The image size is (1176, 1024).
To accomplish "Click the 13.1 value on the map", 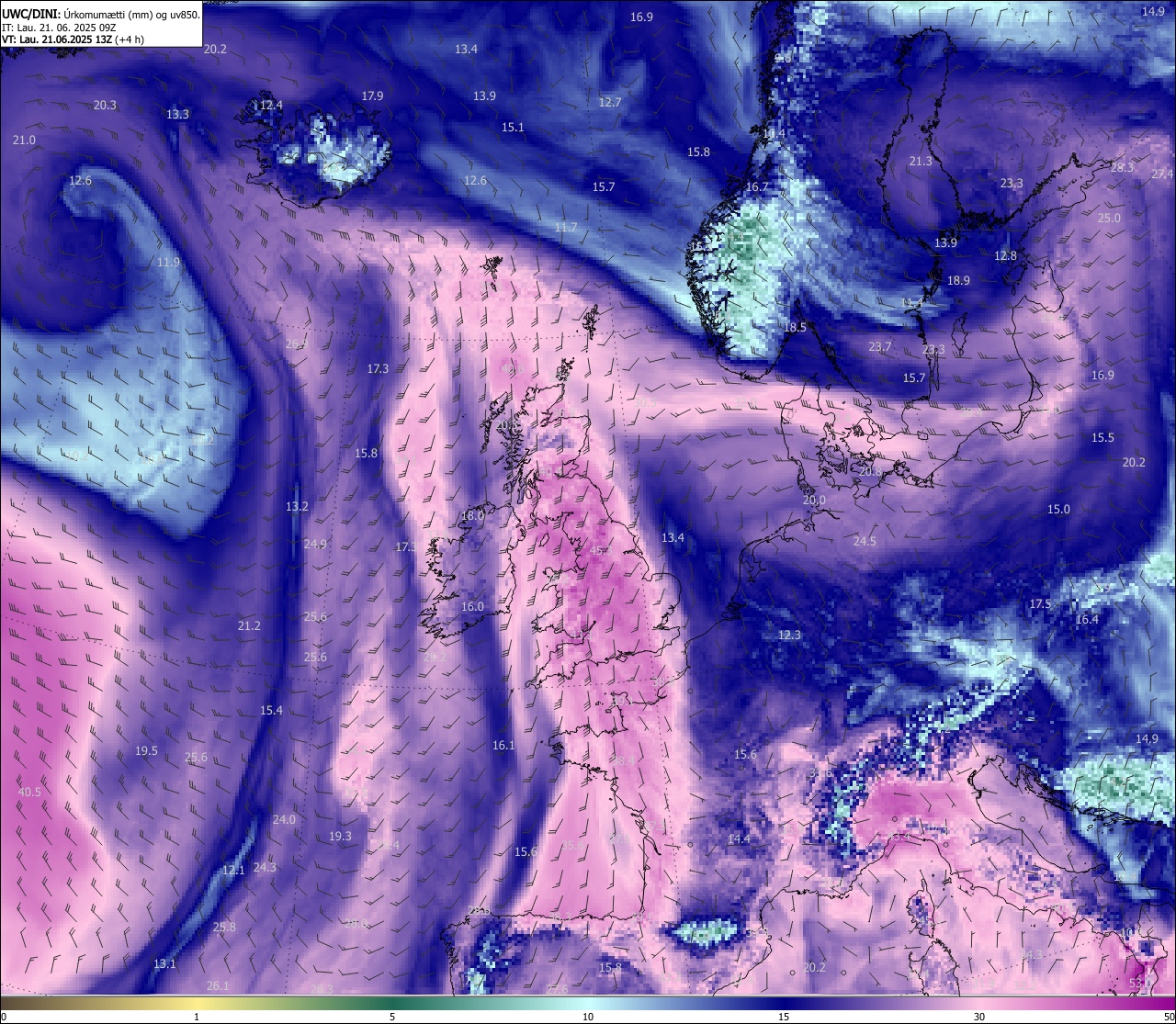I will click(164, 963).
